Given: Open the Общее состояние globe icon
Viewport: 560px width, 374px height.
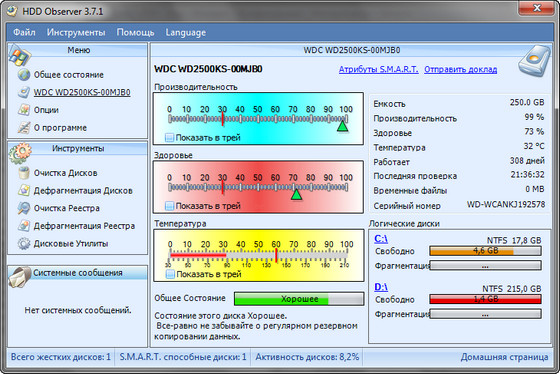Looking at the screenshot, I should pyautogui.click(x=24, y=75).
